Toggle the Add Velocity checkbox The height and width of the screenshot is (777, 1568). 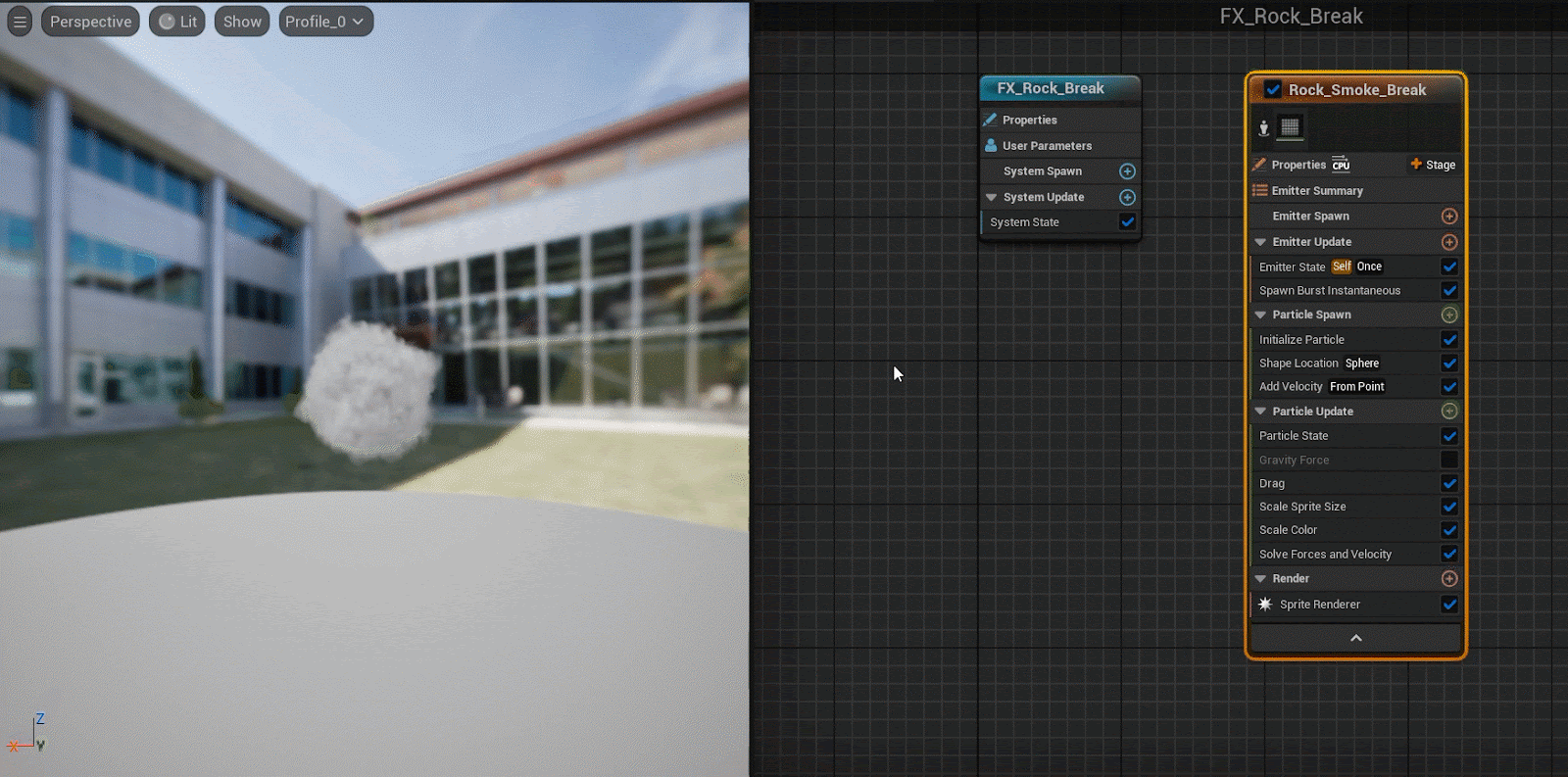pyautogui.click(x=1449, y=386)
